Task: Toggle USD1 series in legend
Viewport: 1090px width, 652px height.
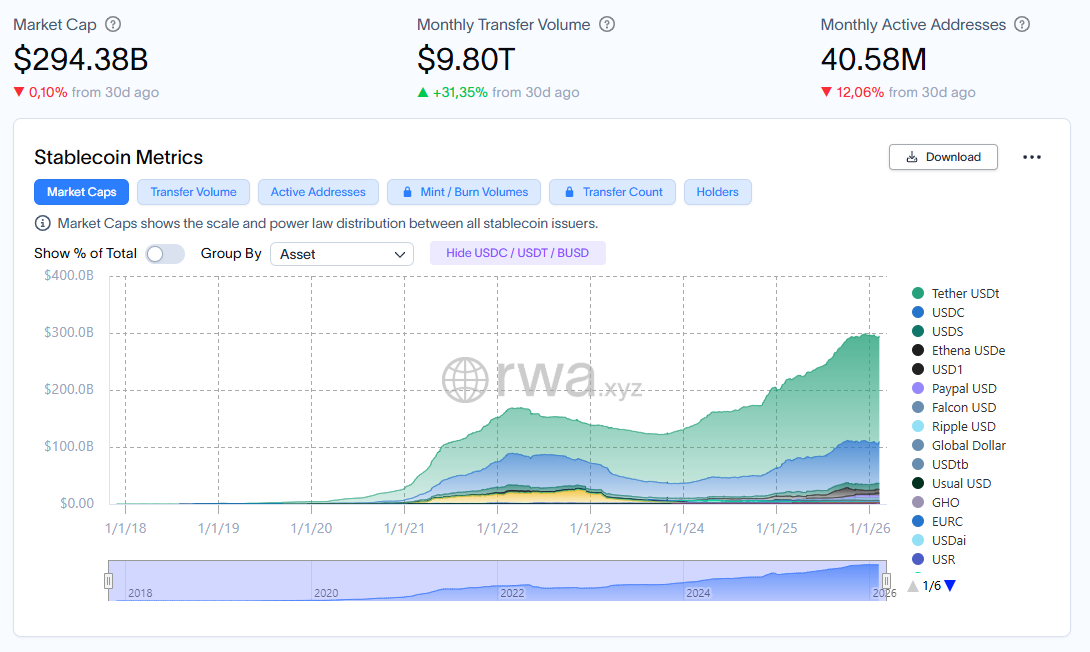Action: [937, 369]
